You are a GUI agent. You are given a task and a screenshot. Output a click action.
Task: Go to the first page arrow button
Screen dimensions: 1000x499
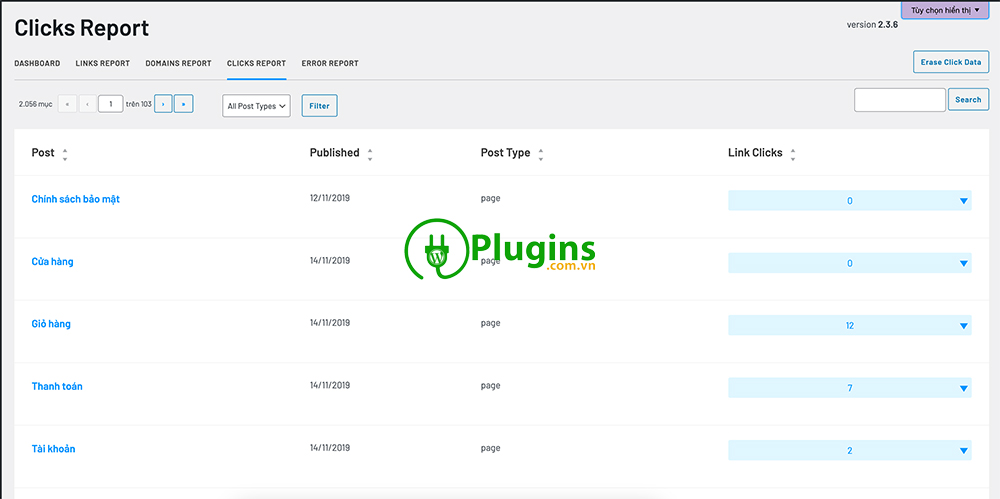67,104
